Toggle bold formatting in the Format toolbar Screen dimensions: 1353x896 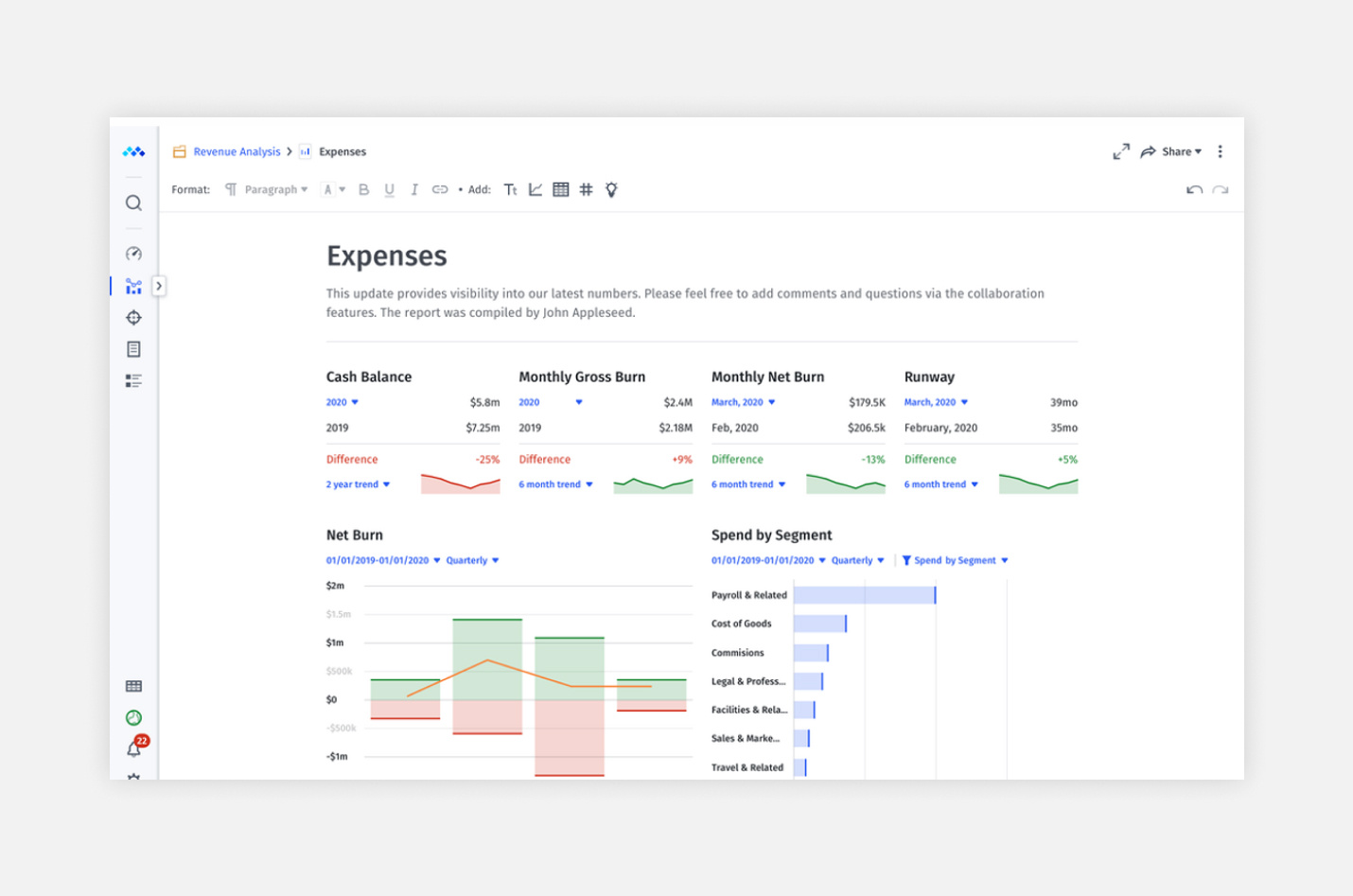click(x=364, y=189)
